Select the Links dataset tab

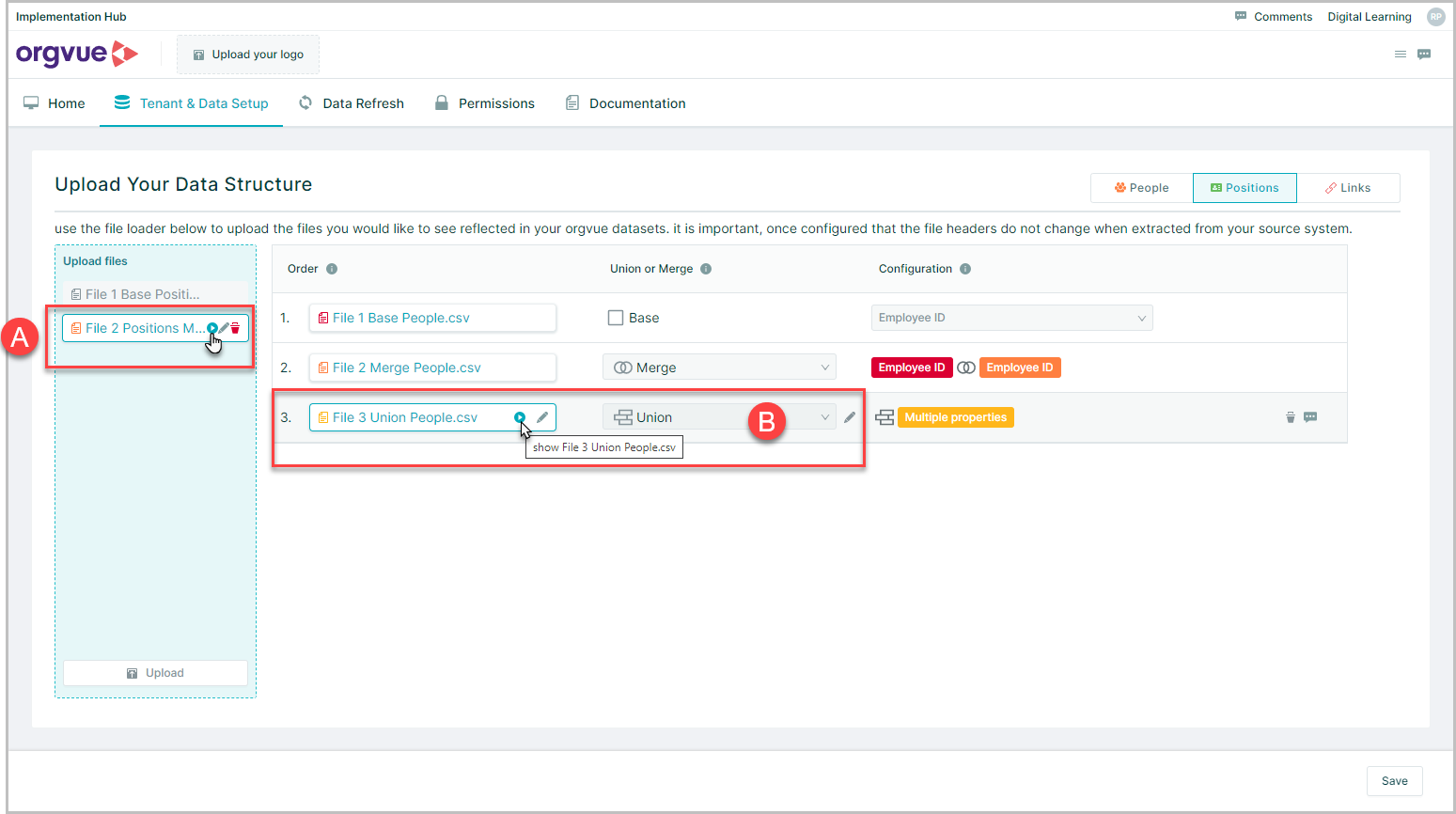[1348, 188]
